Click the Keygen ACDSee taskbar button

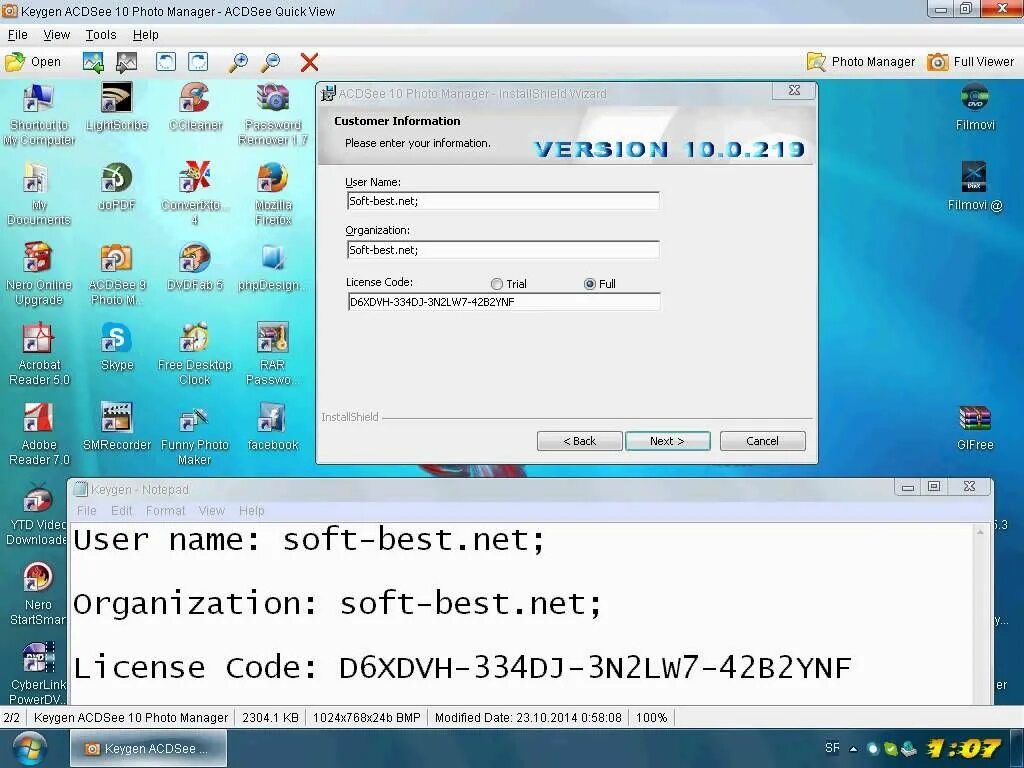pyautogui.click(x=148, y=748)
